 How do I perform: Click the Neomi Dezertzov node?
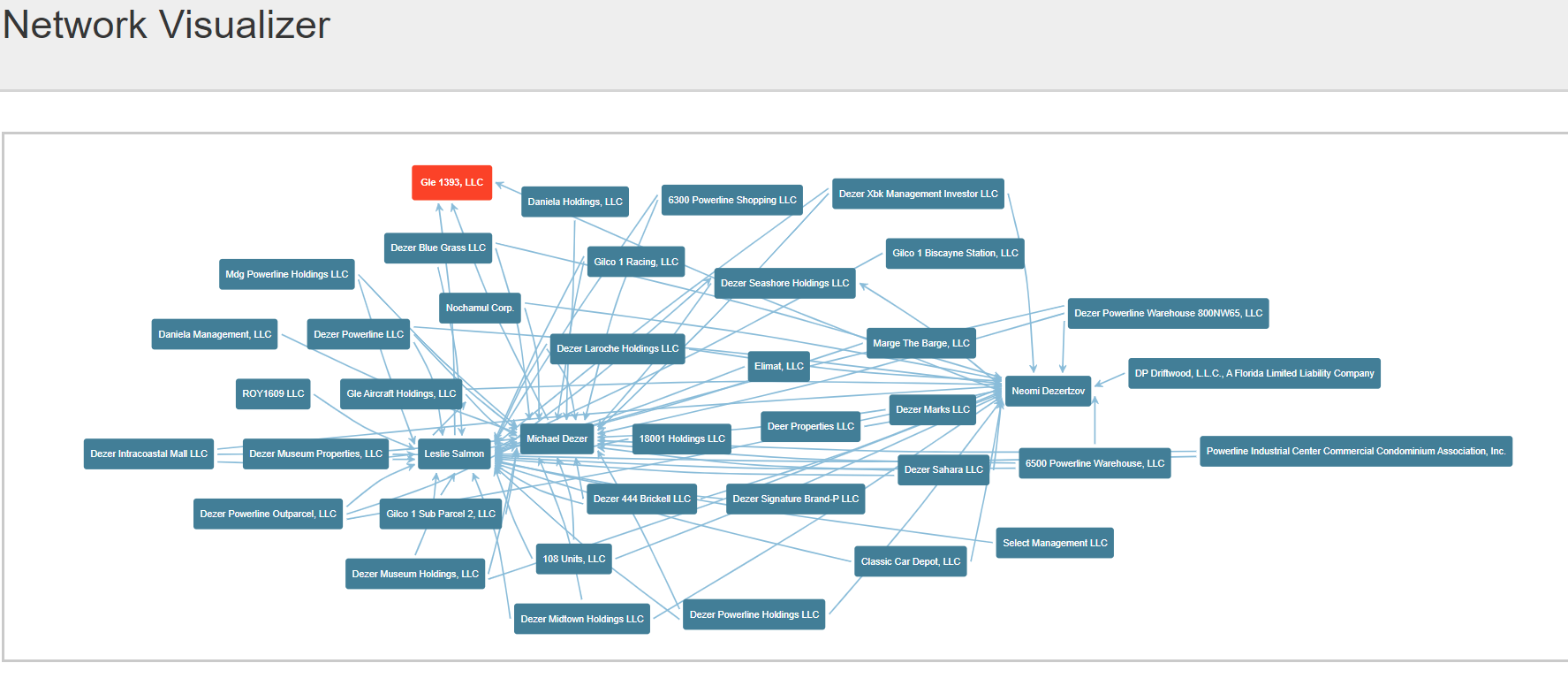click(1049, 391)
